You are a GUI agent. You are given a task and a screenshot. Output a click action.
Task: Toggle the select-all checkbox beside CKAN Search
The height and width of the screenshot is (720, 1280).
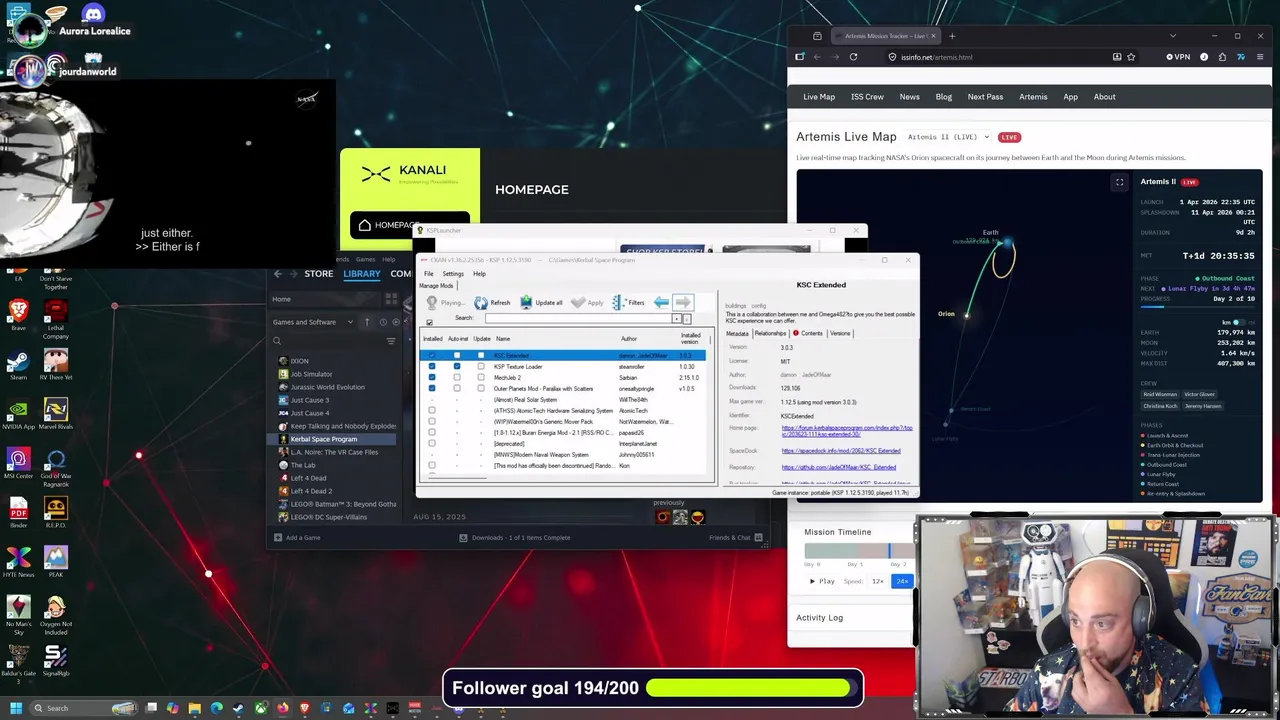(x=430, y=322)
